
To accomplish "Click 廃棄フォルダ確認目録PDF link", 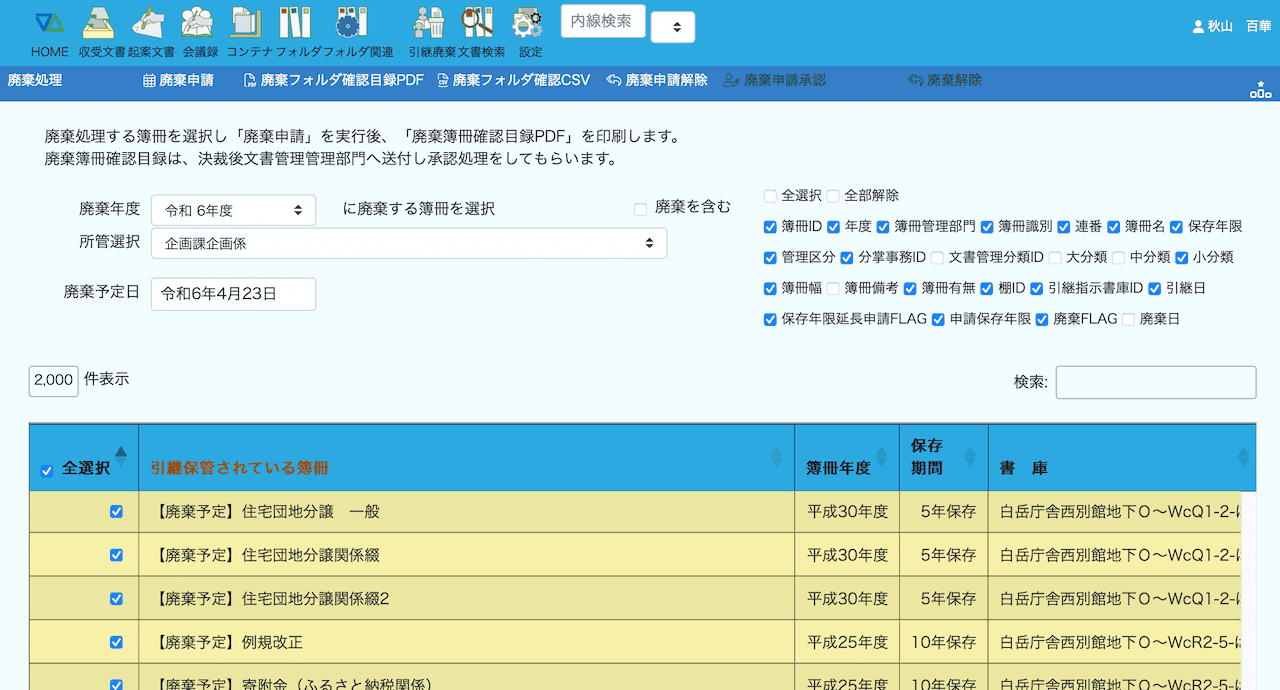I will (x=334, y=80).
